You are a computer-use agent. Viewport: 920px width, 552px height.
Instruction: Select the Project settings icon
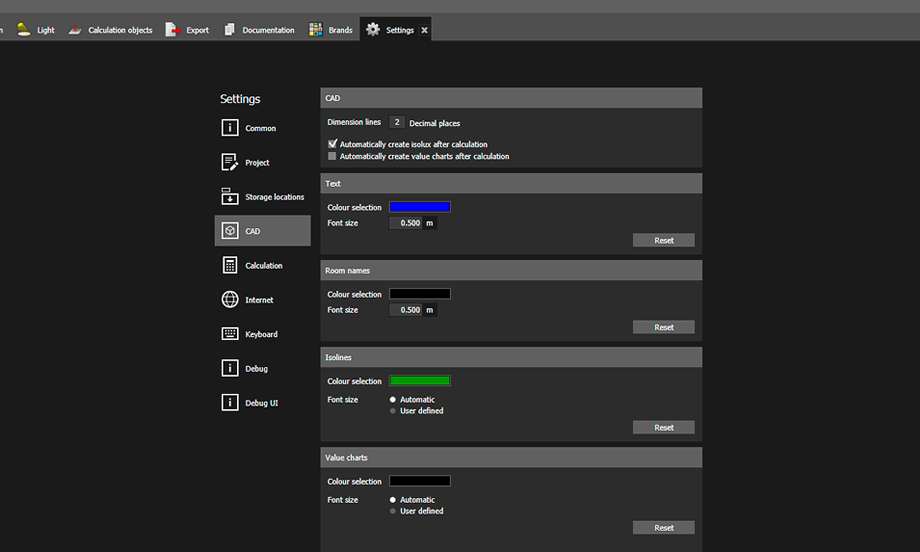(230, 162)
